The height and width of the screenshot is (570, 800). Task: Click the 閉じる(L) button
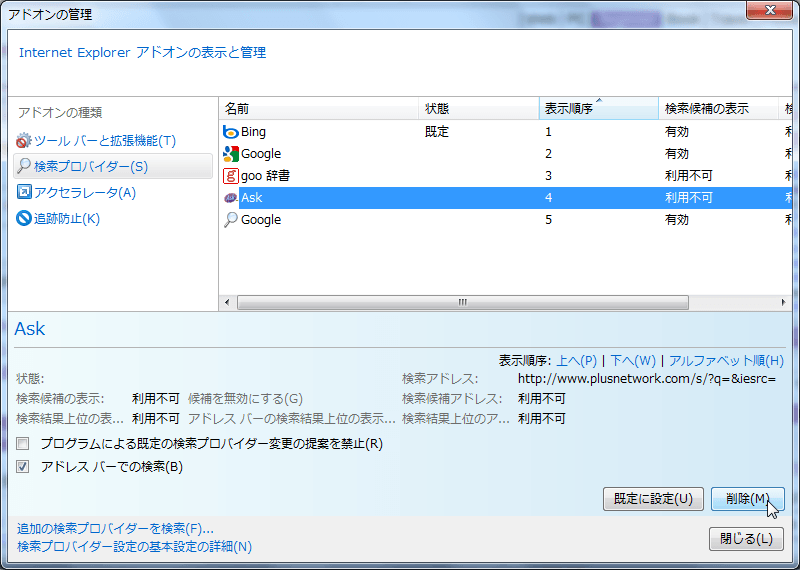click(746, 538)
